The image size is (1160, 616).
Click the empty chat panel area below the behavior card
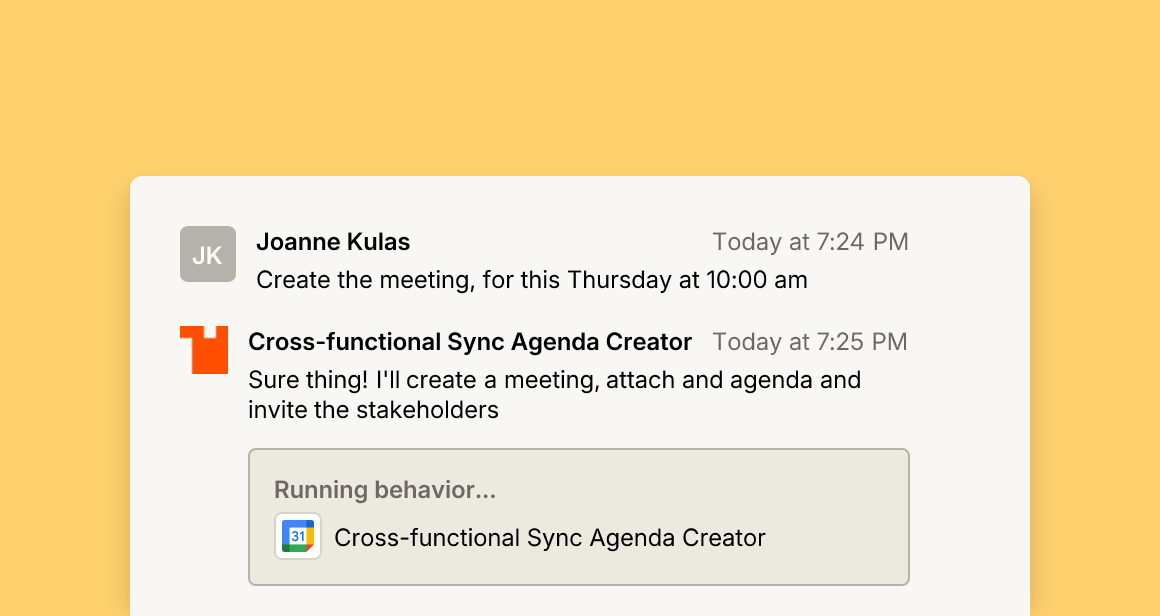(580, 600)
